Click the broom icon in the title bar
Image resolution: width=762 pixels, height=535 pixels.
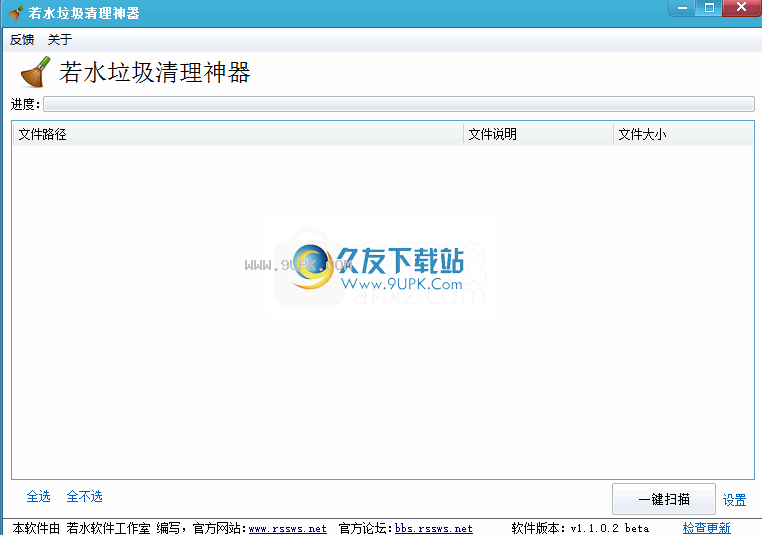pos(16,13)
